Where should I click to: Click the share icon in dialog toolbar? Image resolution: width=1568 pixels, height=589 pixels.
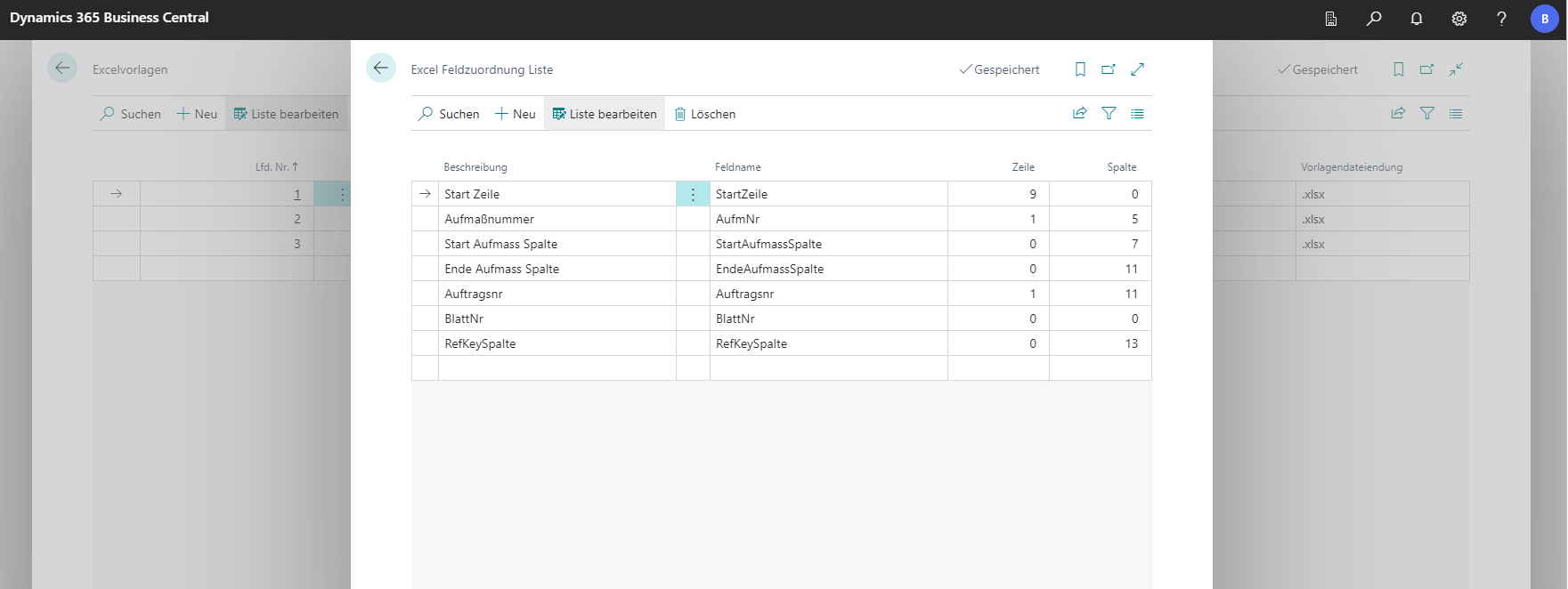pyautogui.click(x=1080, y=114)
